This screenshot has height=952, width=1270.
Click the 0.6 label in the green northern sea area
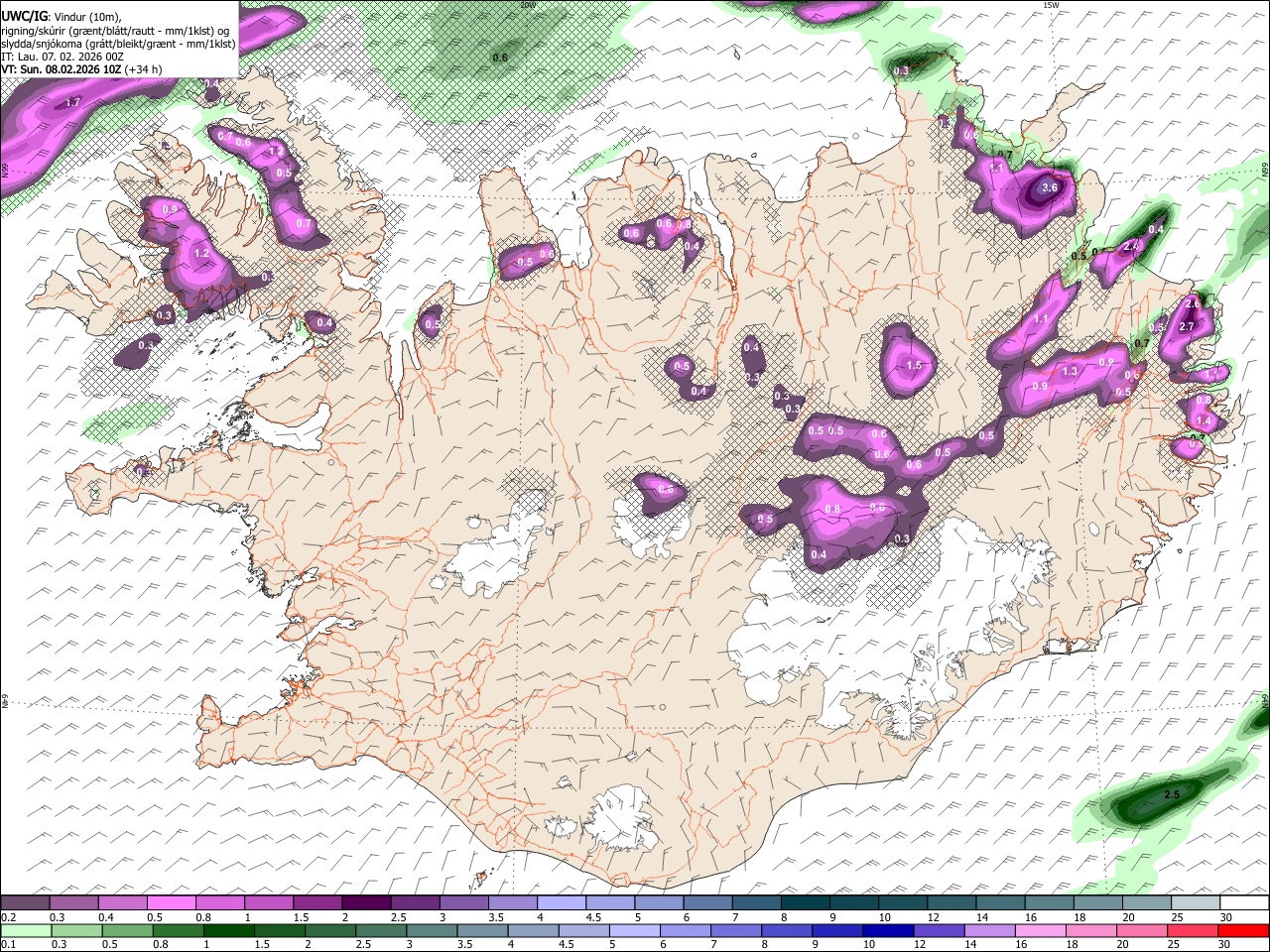click(500, 58)
